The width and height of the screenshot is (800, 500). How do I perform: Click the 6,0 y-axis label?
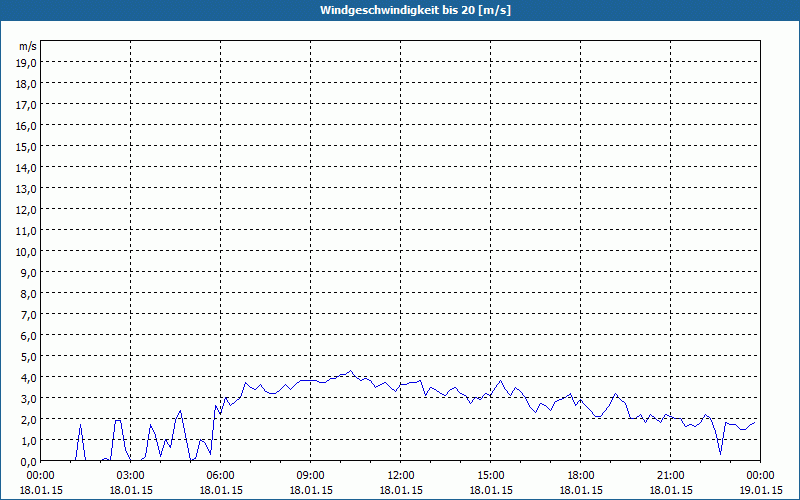tap(29, 336)
